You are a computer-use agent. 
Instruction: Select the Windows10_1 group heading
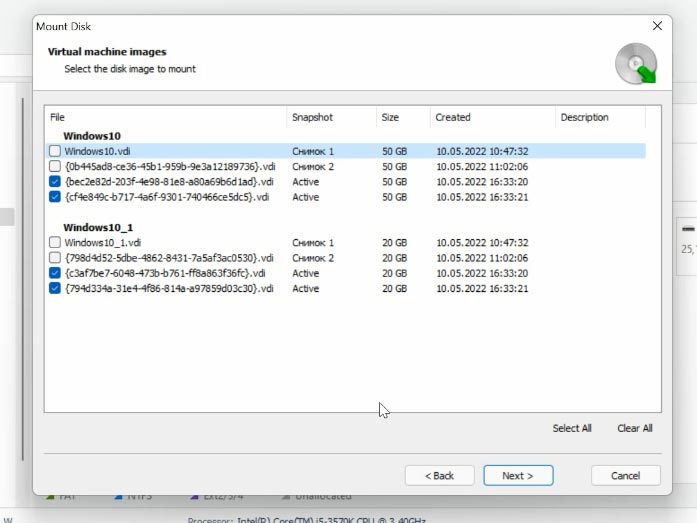98,228
